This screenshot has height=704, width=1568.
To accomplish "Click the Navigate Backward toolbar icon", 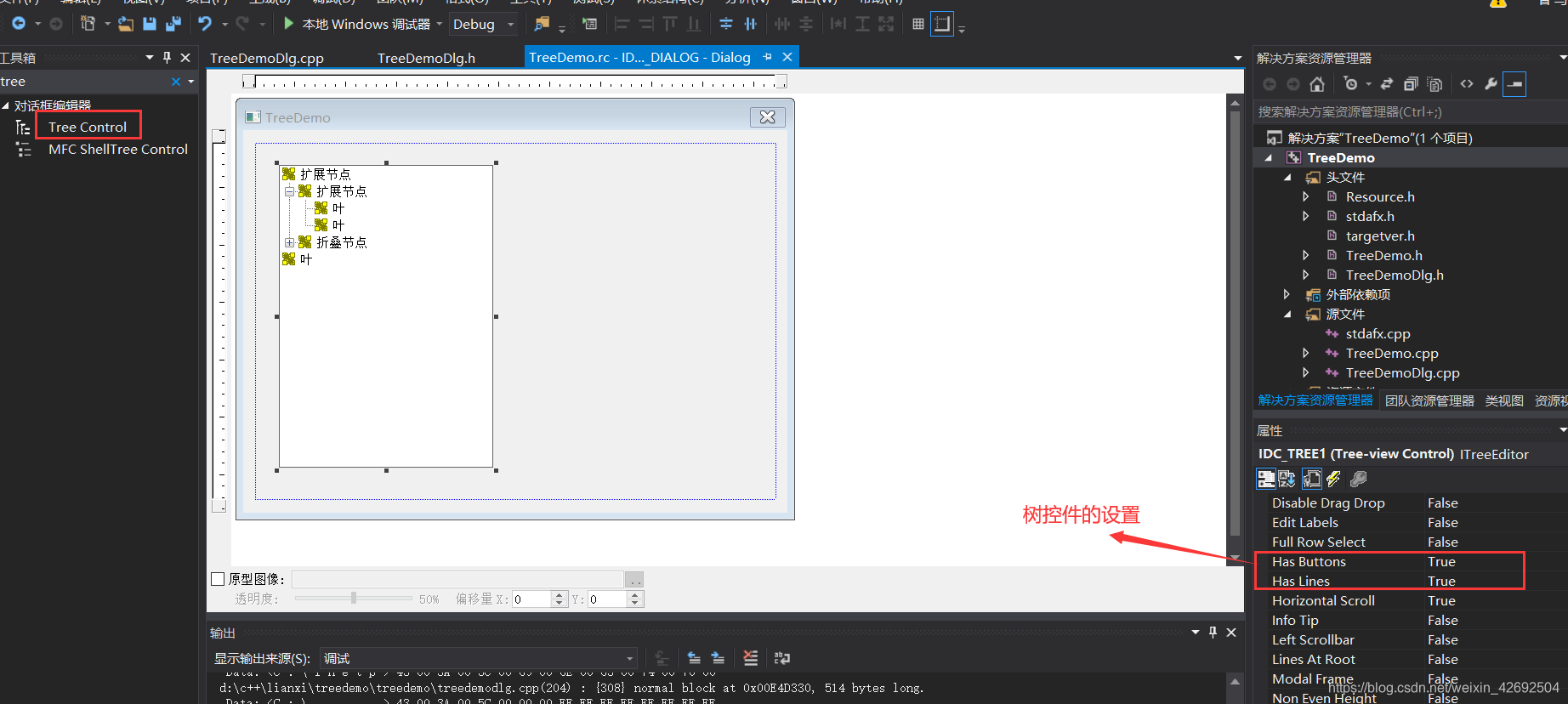I will [18, 24].
